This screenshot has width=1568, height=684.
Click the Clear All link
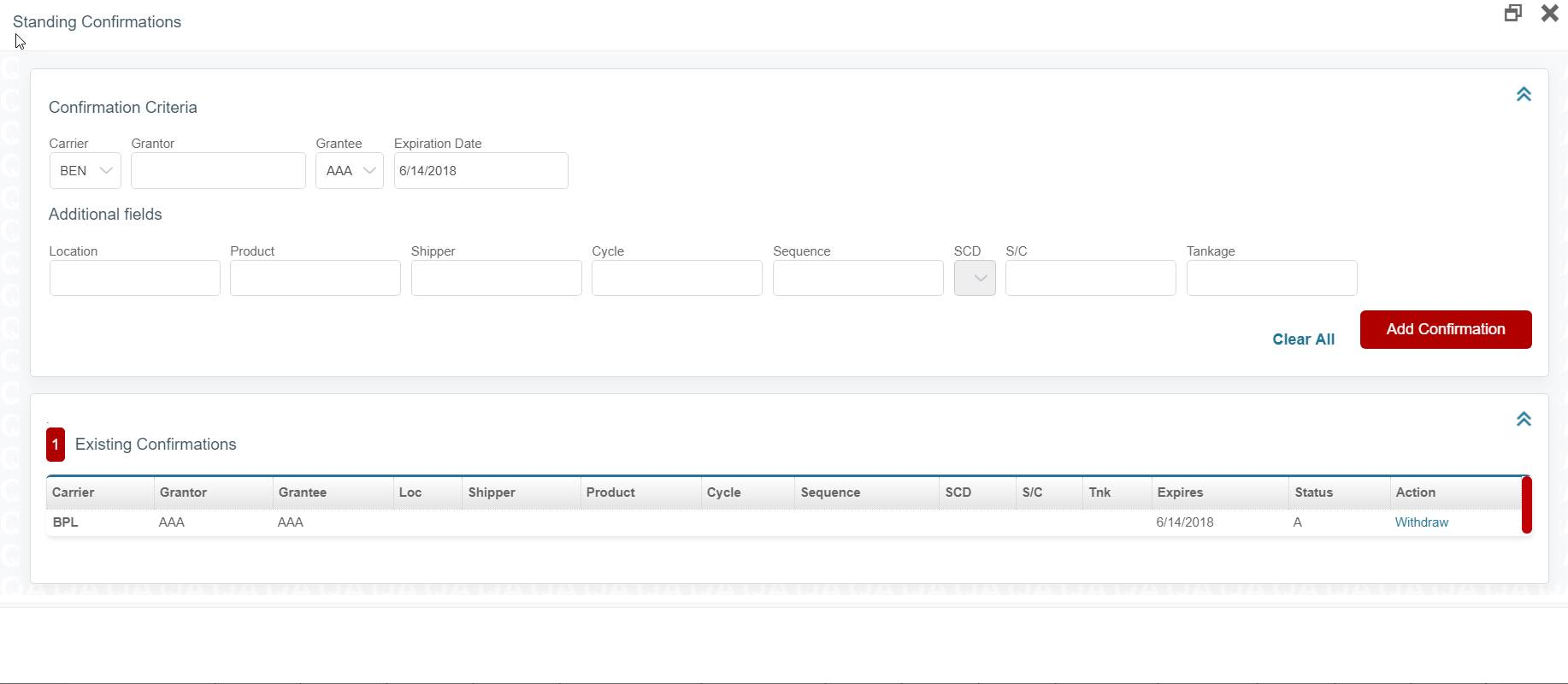point(1303,339)
